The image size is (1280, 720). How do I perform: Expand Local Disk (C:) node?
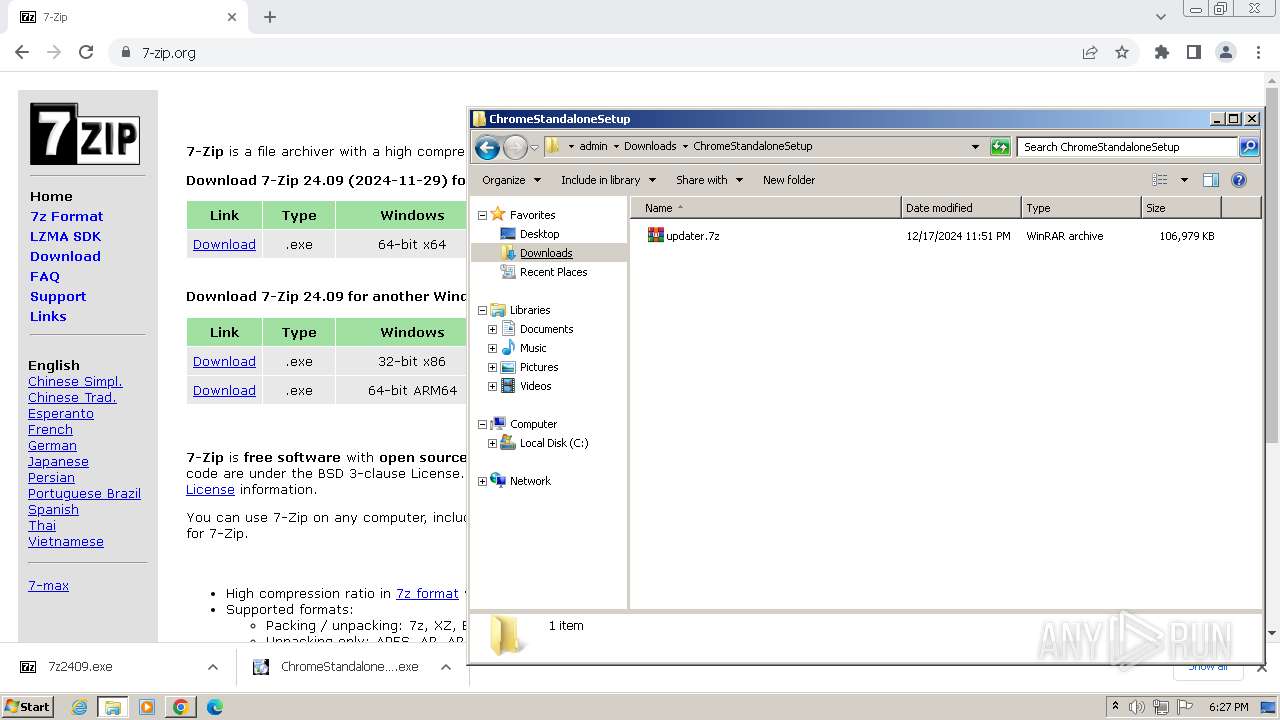492,443
